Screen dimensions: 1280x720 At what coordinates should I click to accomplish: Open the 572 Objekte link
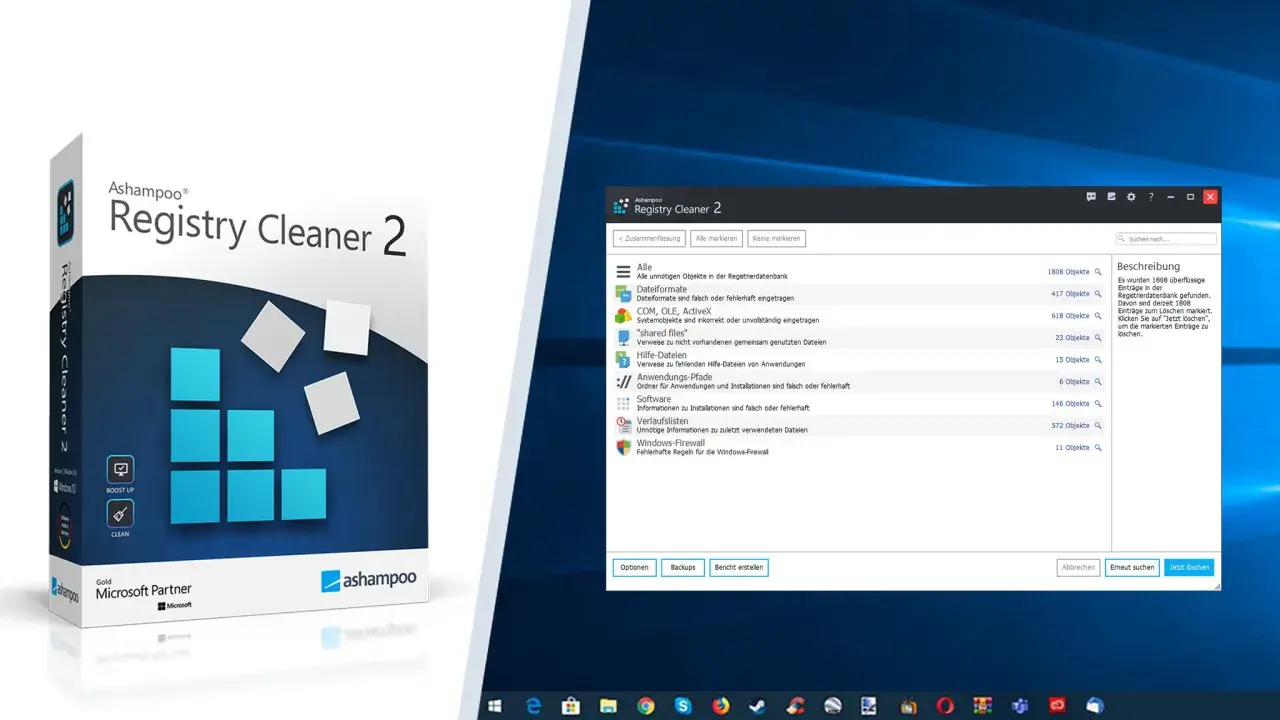[1070, 426]
